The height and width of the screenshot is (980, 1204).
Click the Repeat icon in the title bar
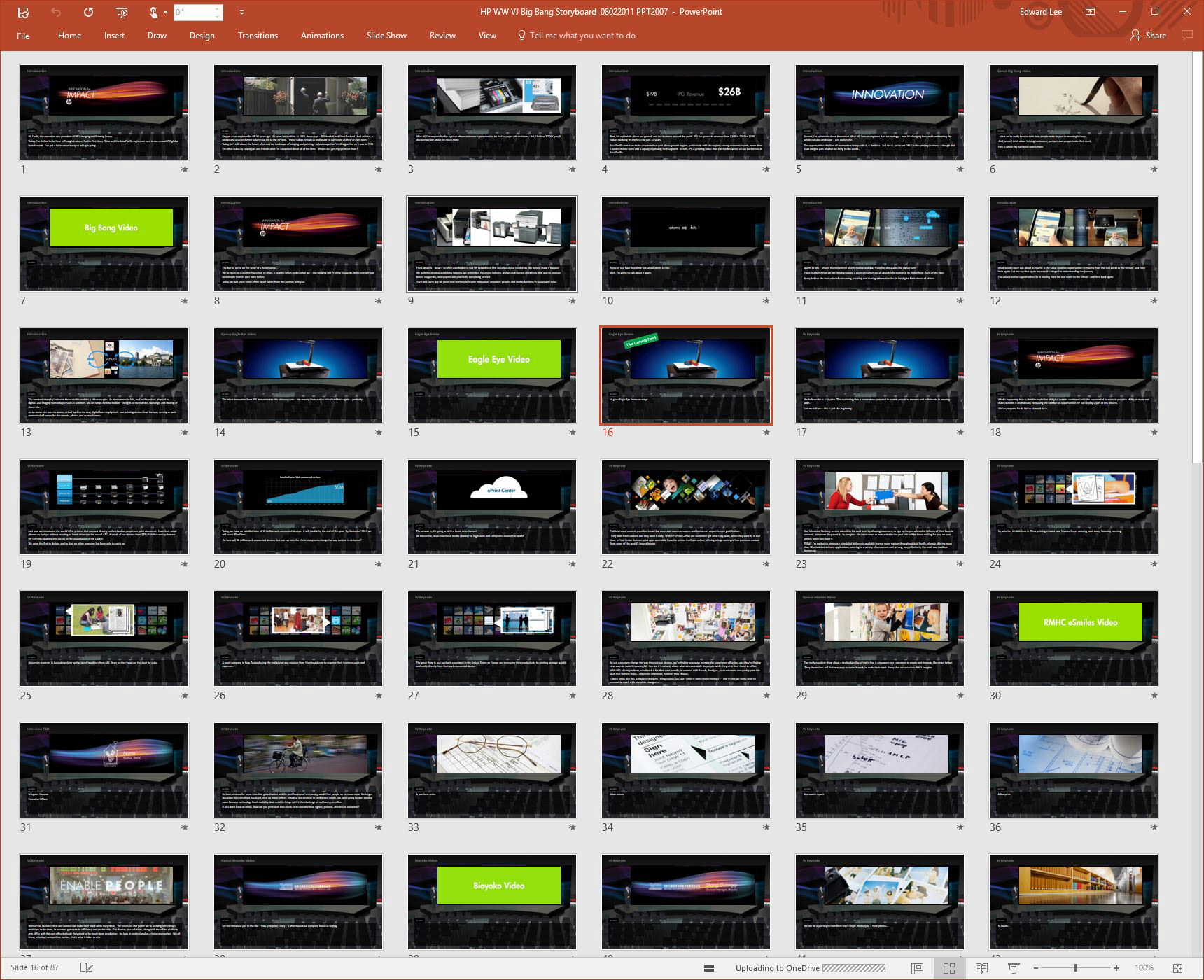[88, 12]
